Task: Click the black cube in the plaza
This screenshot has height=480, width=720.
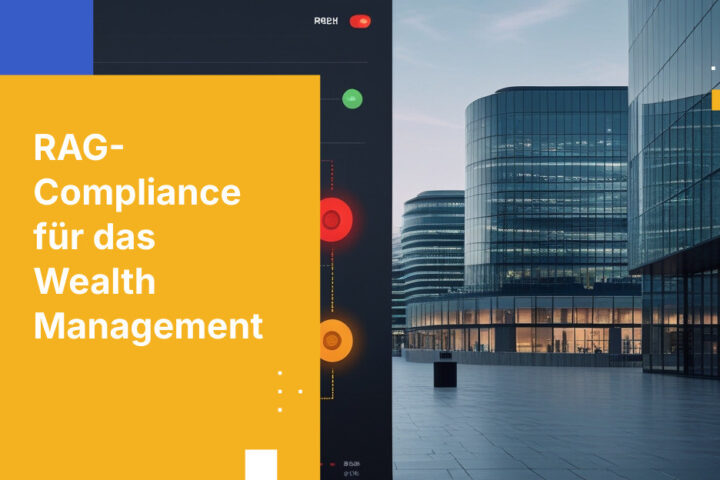Action: point(445,374)
